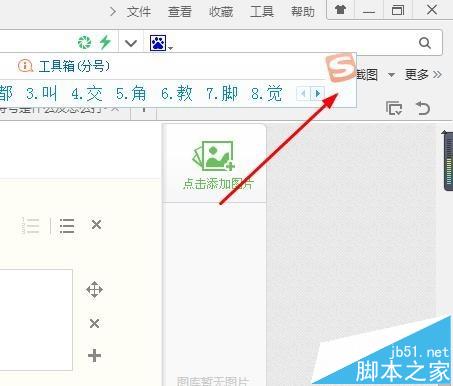Apply numbered list formatting icon
This screenshot has height=386, width=453.
(31, 226)
